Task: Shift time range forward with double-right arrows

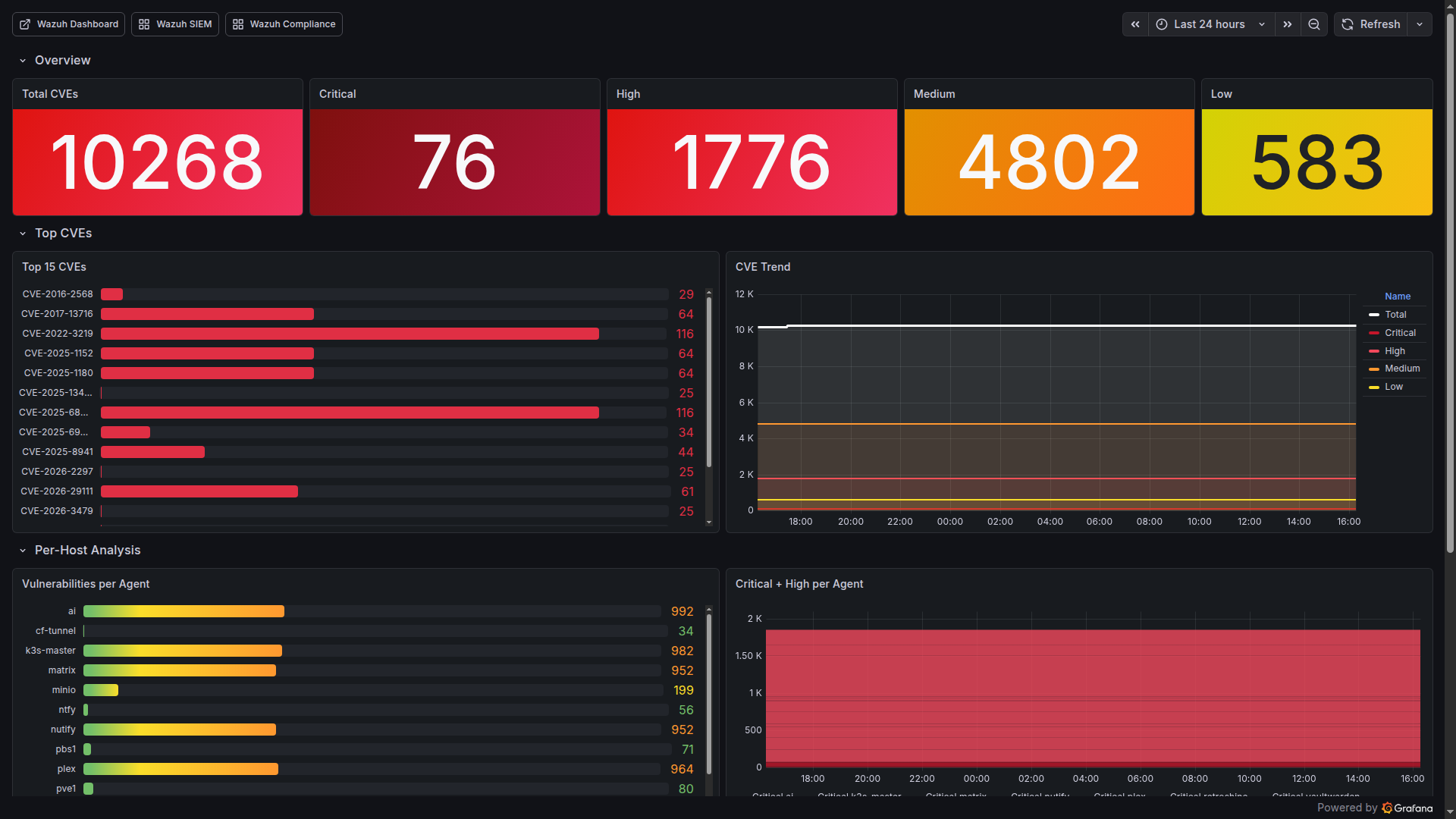Action: 1288,24
